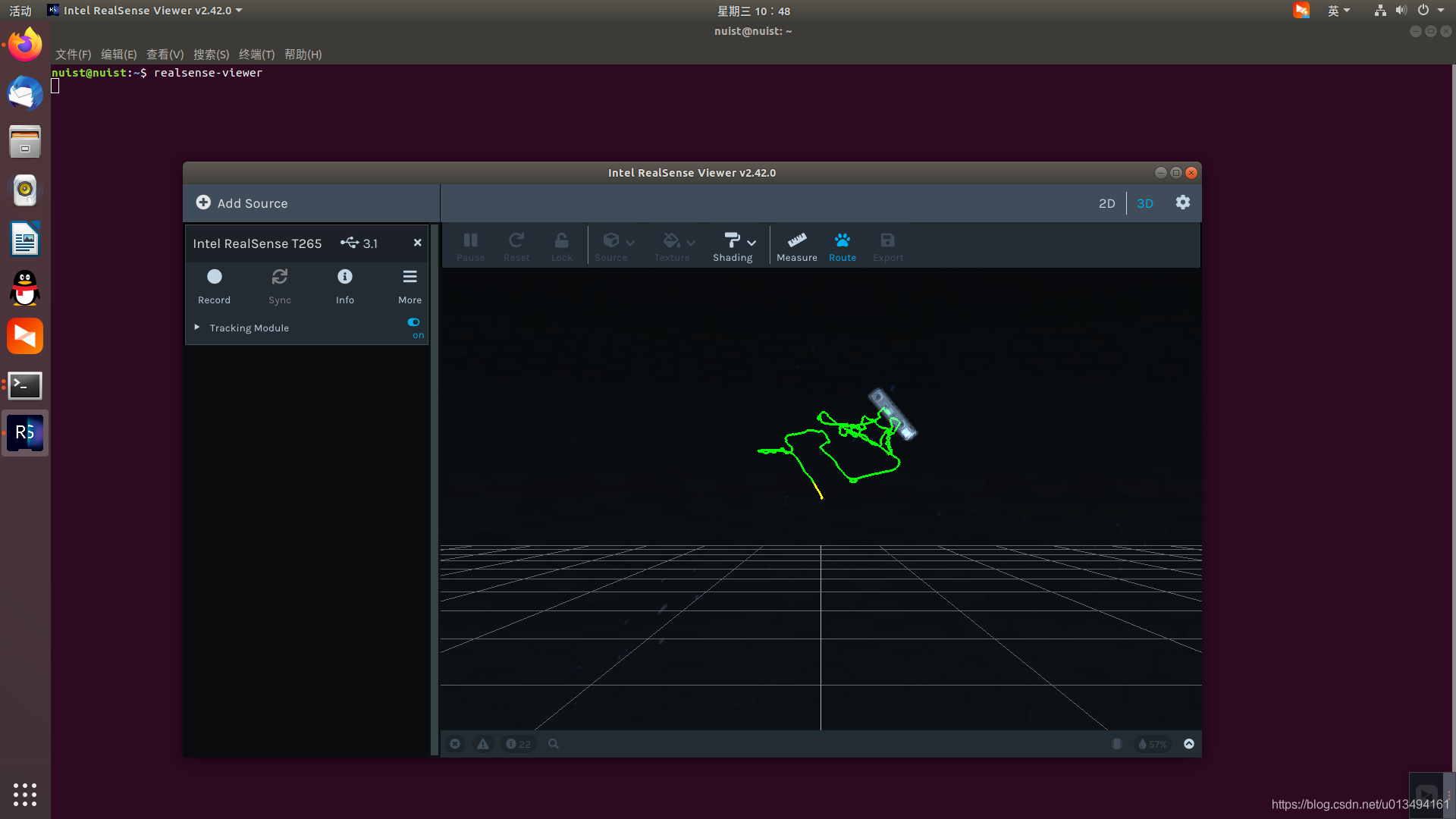Expand the Tracking Module section
1456x819 pixels.
197,328
